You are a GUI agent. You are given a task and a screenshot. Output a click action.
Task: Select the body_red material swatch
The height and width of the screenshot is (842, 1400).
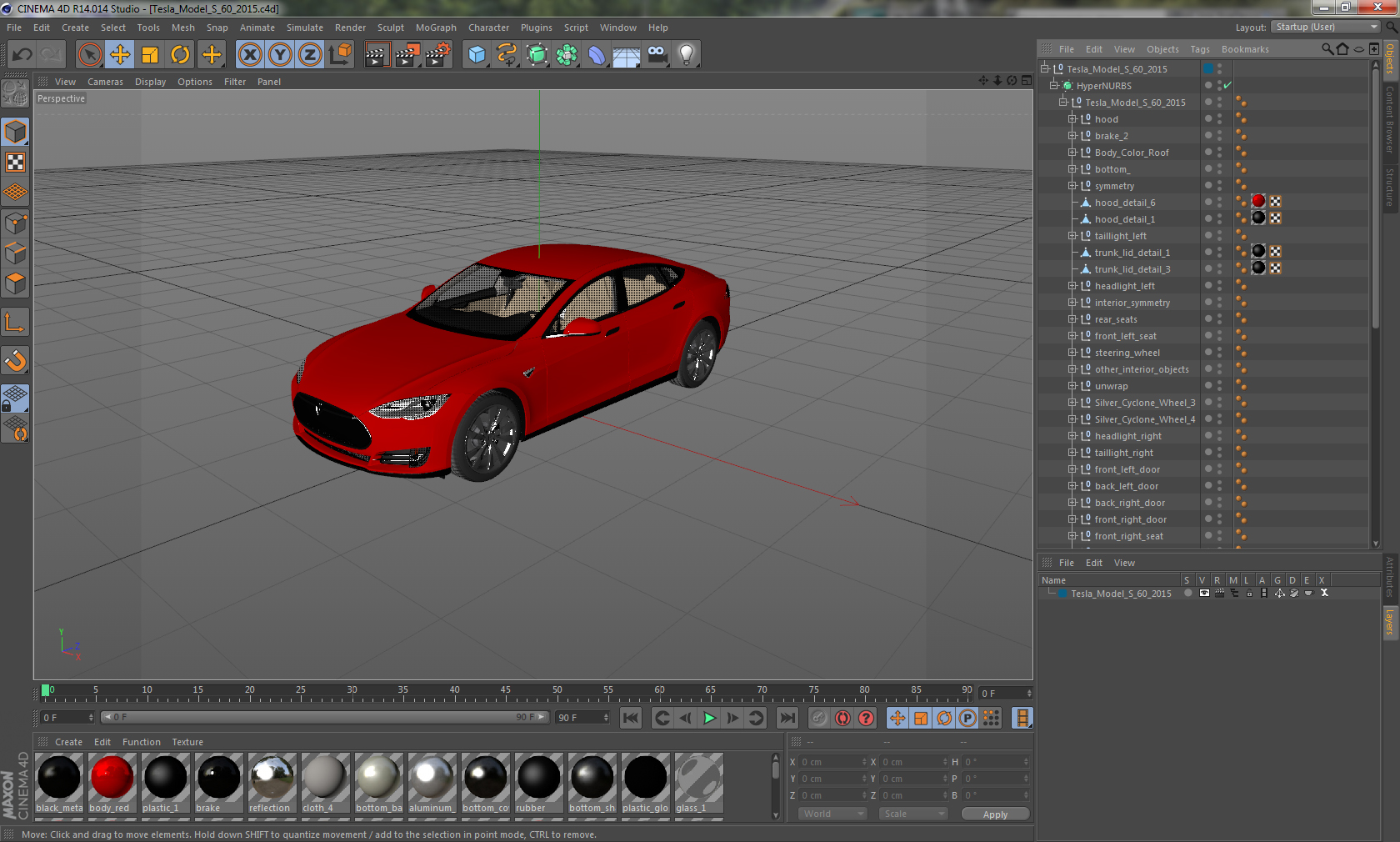[112, 783]
